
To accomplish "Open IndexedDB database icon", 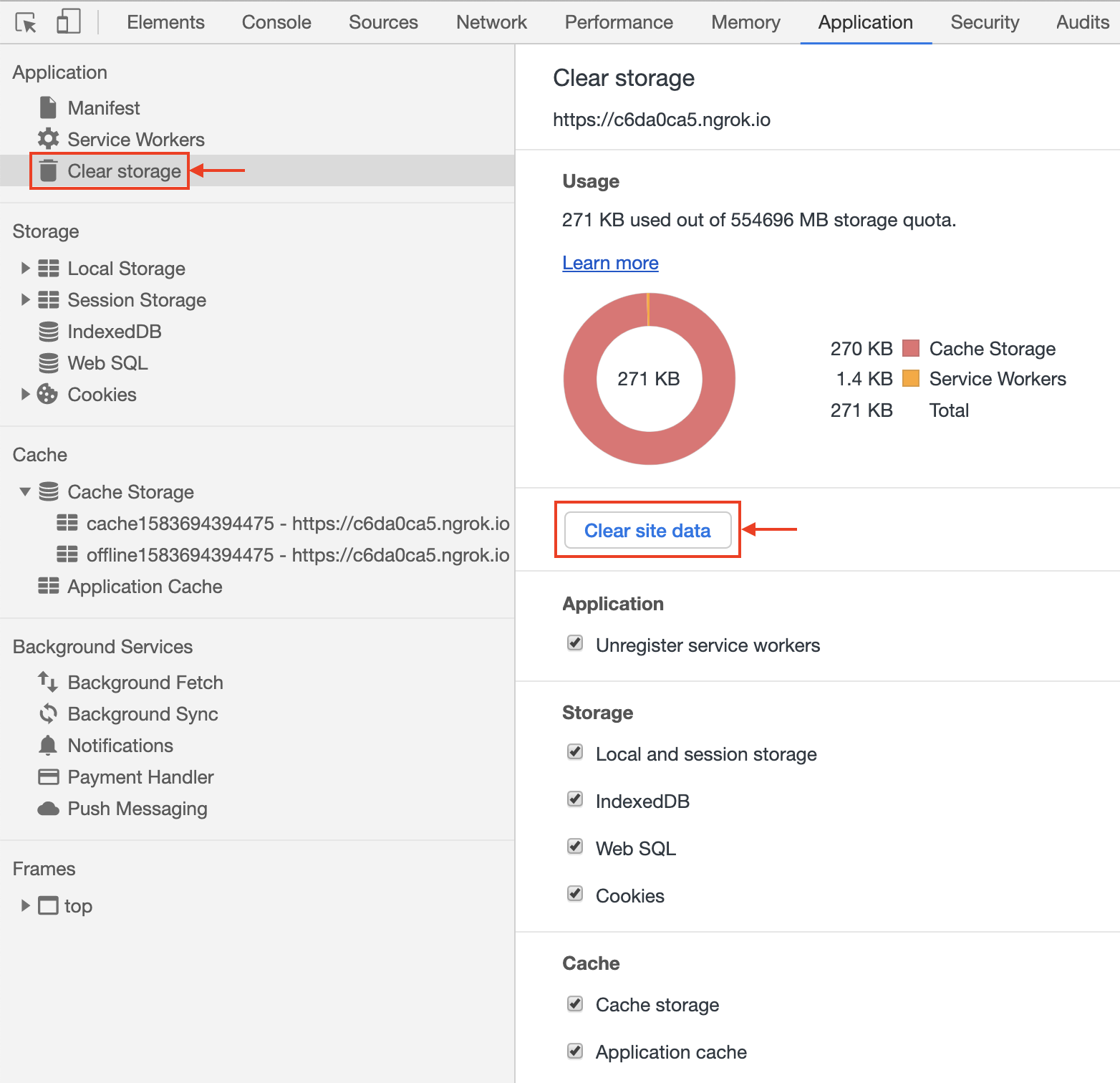I will point(47,331).
